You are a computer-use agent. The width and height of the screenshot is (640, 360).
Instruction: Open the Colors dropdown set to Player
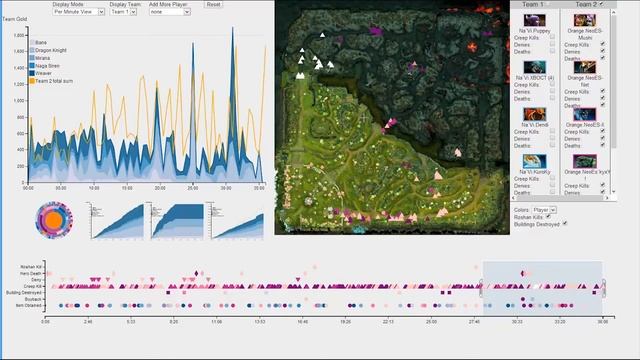click(x=545, y=210)
